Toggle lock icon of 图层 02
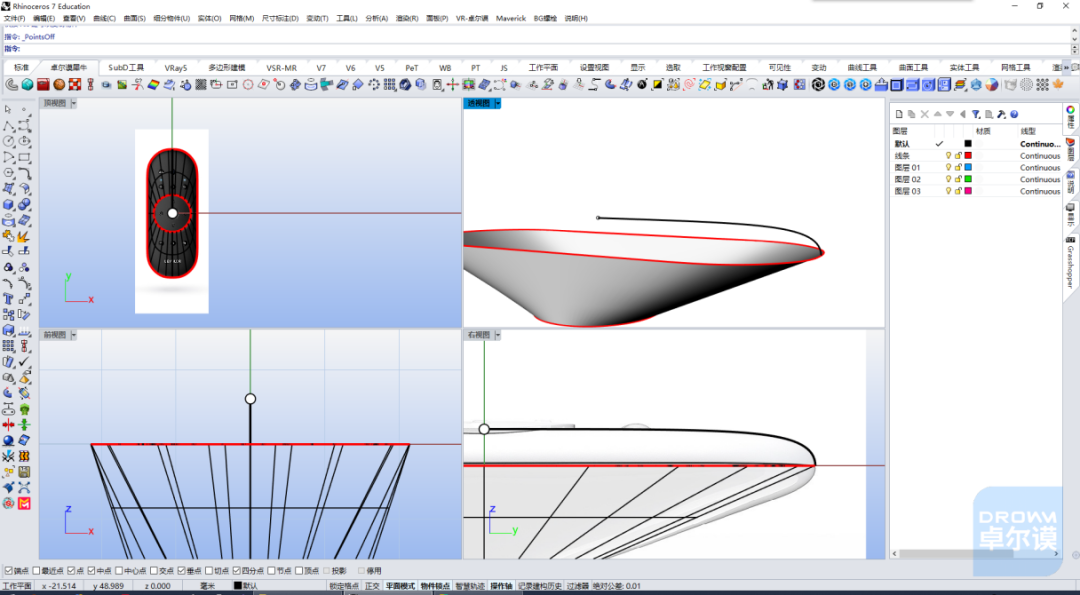This screenshot has width=1080, height=595. [x=957, y=179]
